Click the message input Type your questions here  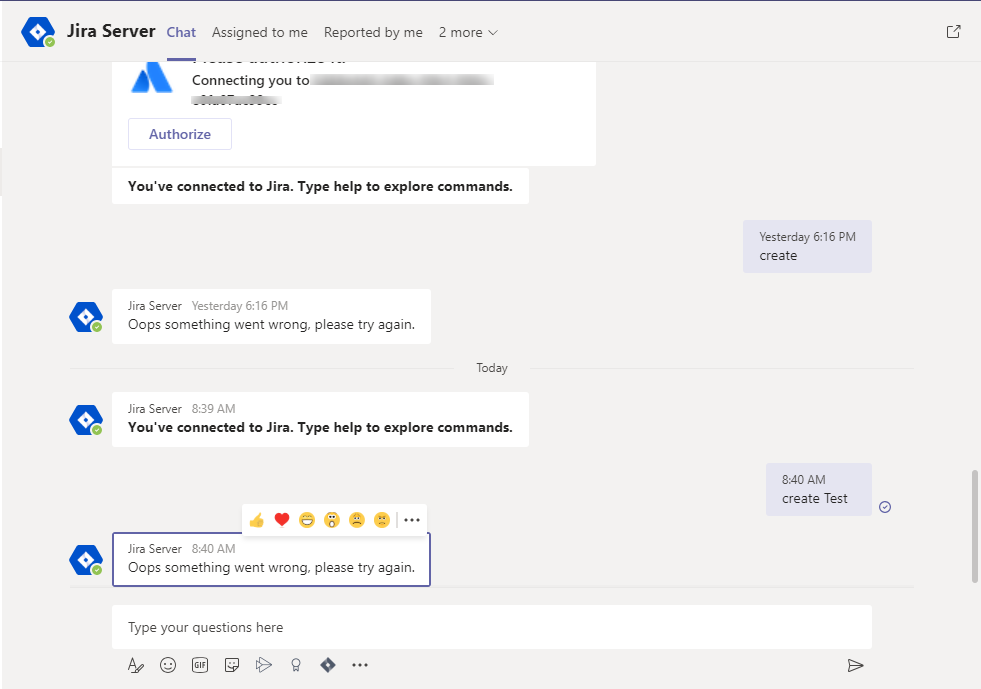click(x=492, y=627)
